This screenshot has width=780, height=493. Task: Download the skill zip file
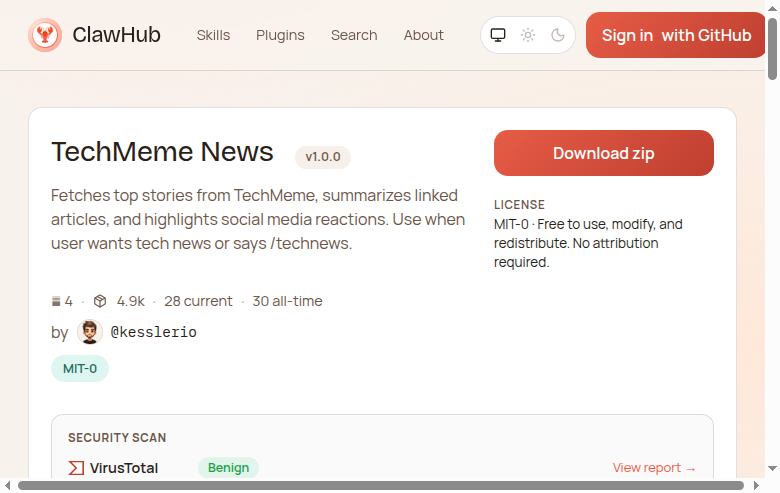(603, 153)
